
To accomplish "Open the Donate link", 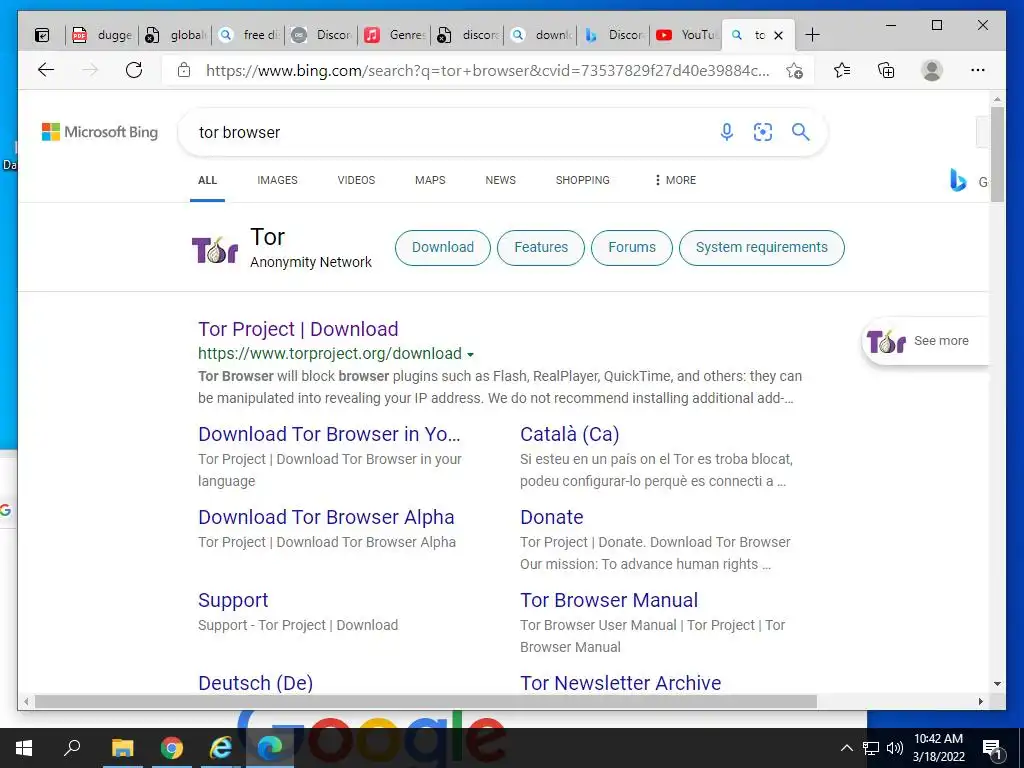I will click(x=552, y=517).
